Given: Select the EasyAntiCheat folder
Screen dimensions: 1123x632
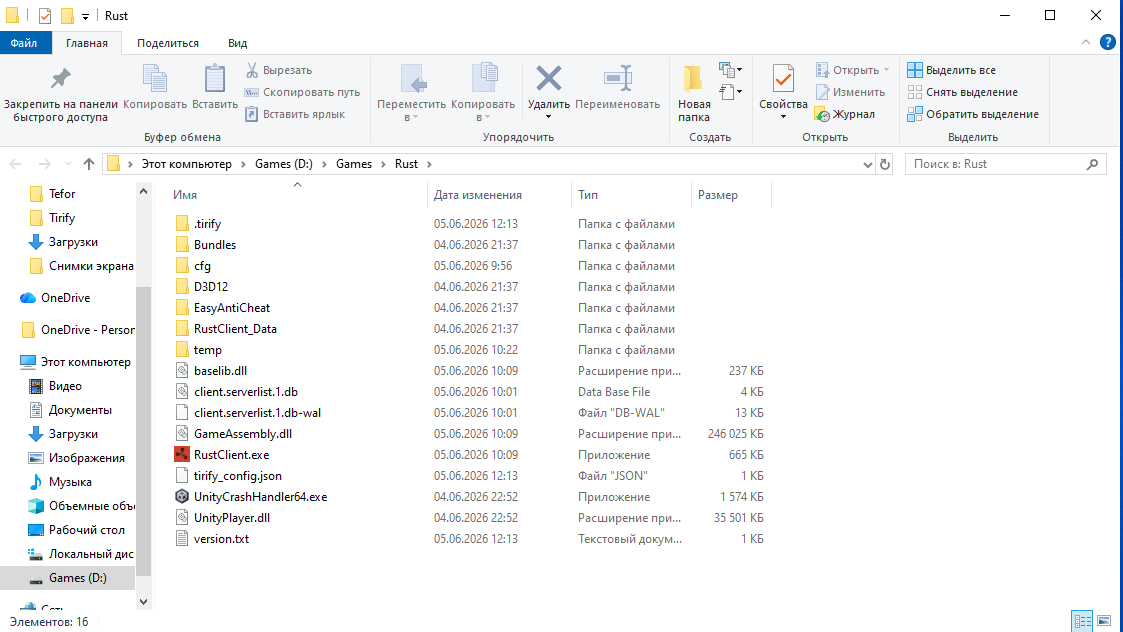Looking at the screenshot, I should pyautogui.click(x=231, y=307).
